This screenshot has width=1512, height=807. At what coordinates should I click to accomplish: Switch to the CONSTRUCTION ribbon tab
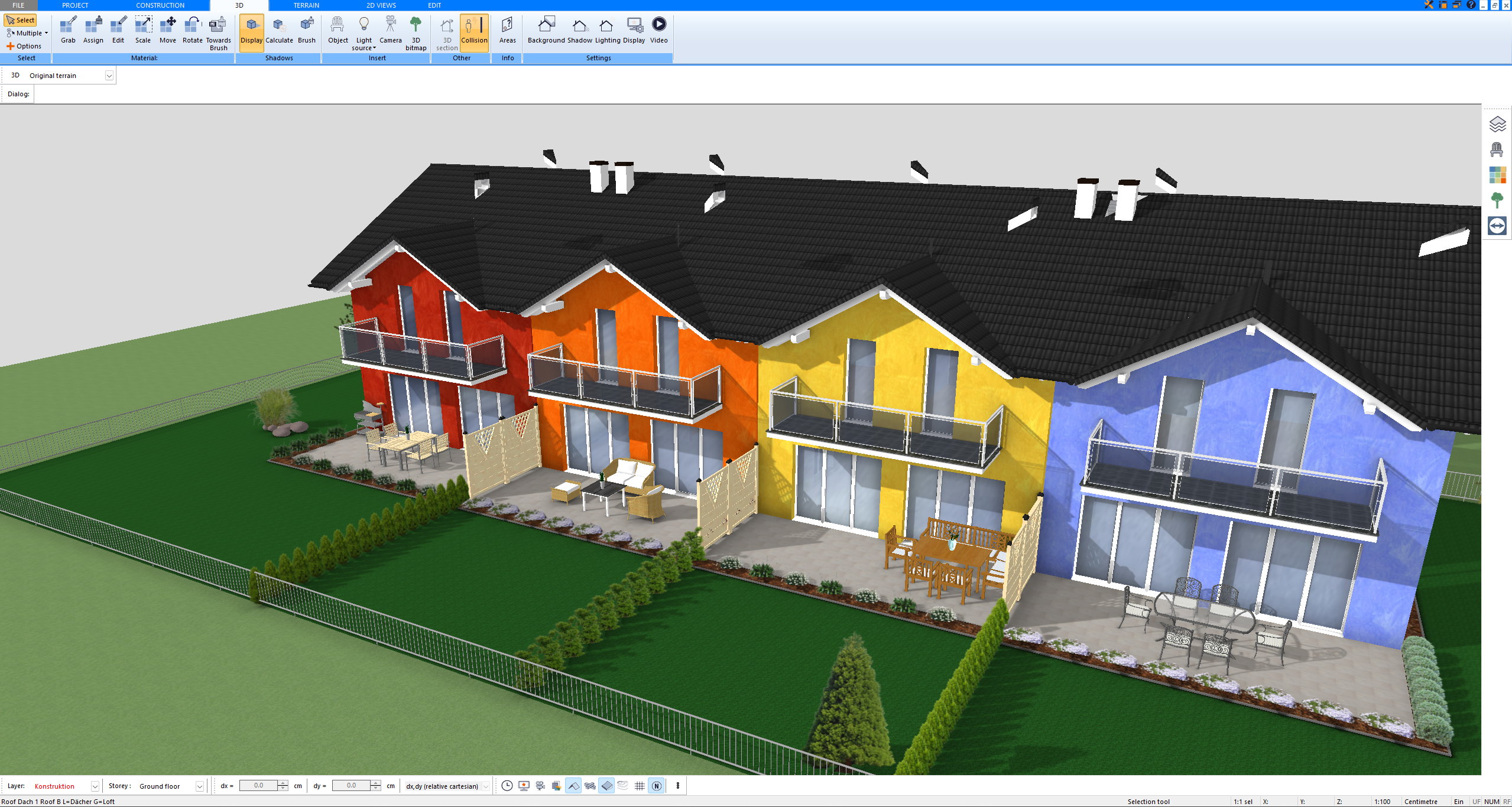pos(160,5)
